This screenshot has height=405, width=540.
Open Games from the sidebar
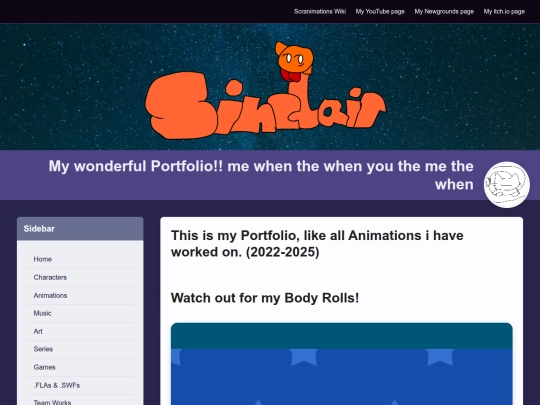pos(80,367)
